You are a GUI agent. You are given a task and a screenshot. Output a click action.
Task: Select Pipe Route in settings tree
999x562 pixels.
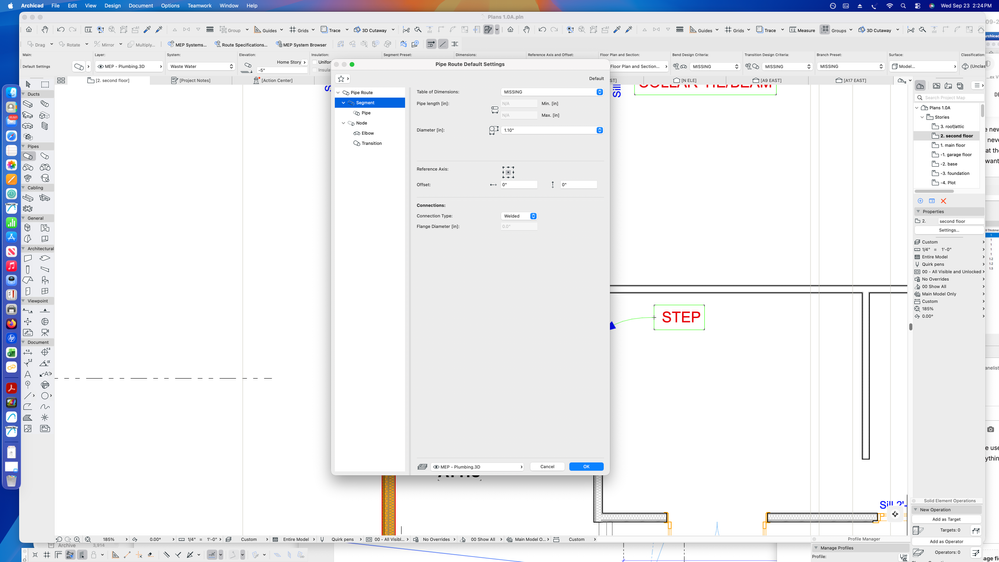point(361,92)
